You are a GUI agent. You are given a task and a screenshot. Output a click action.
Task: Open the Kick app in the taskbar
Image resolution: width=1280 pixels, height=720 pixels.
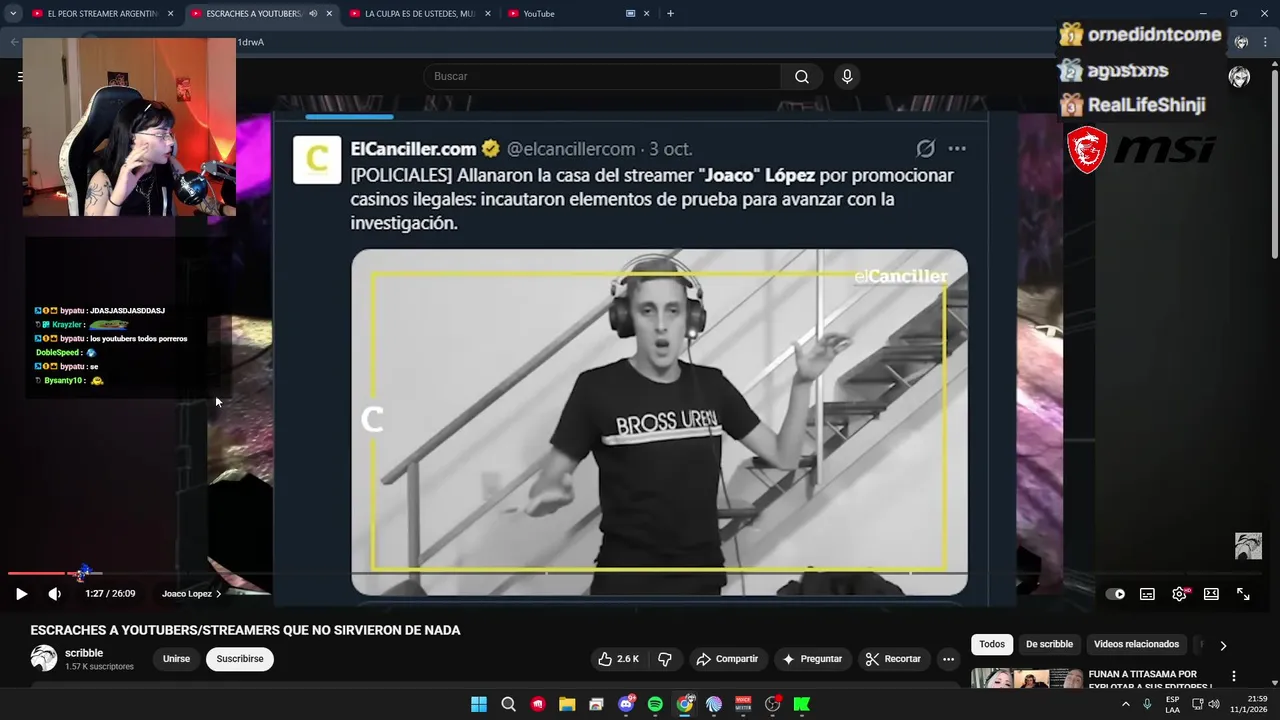point(802,704)
